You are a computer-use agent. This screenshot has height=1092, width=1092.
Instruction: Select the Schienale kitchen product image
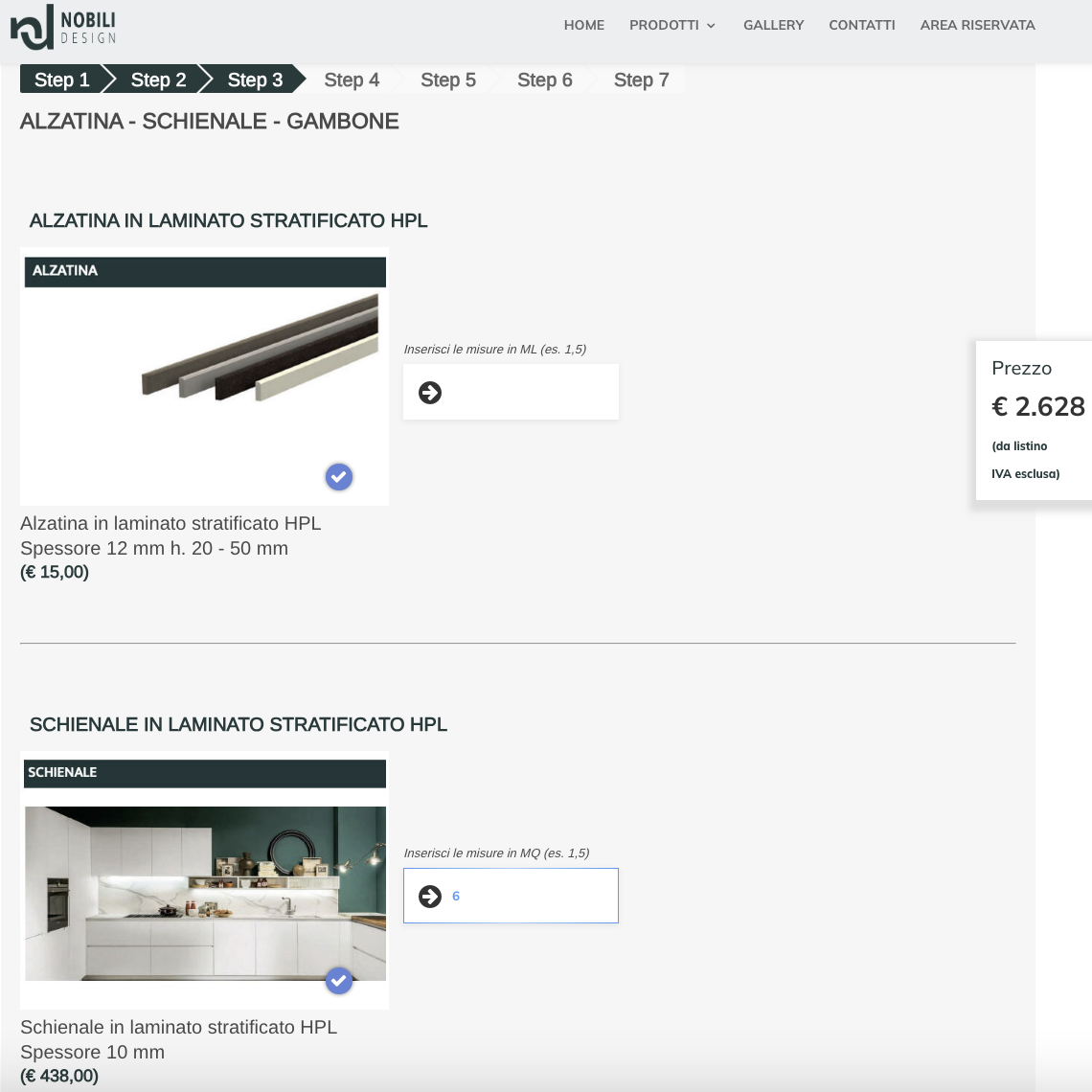coord(205,893)
